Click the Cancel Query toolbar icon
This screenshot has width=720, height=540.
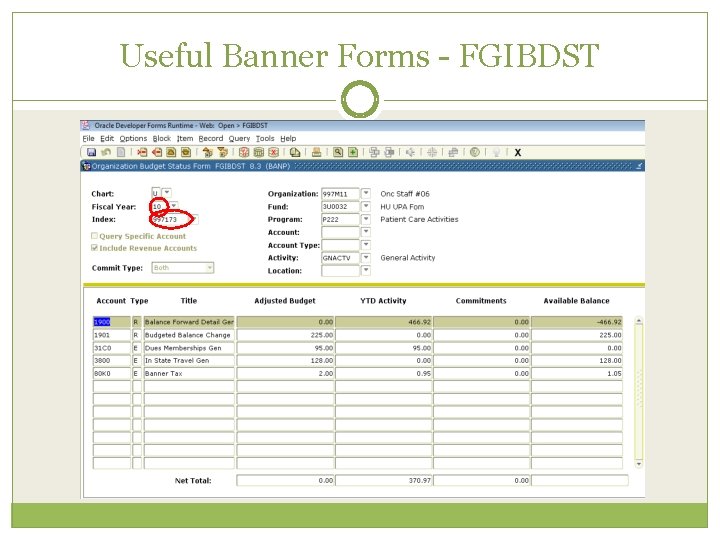pos(273,152)
